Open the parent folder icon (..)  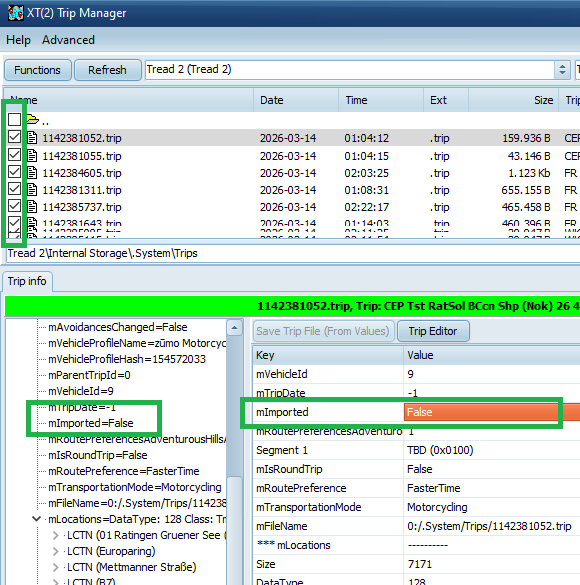pos(32,120)
